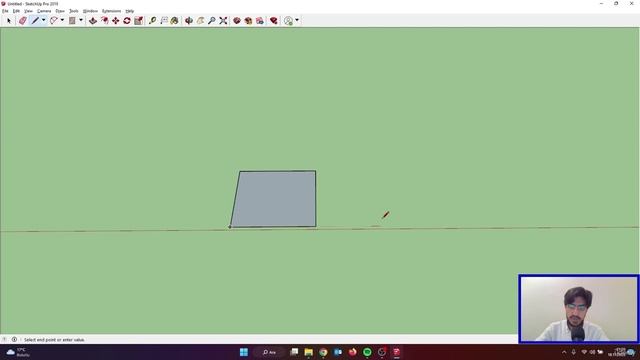Open the Camera menu
The height and width of the screenshot is (360, 640).
point(44,11)
